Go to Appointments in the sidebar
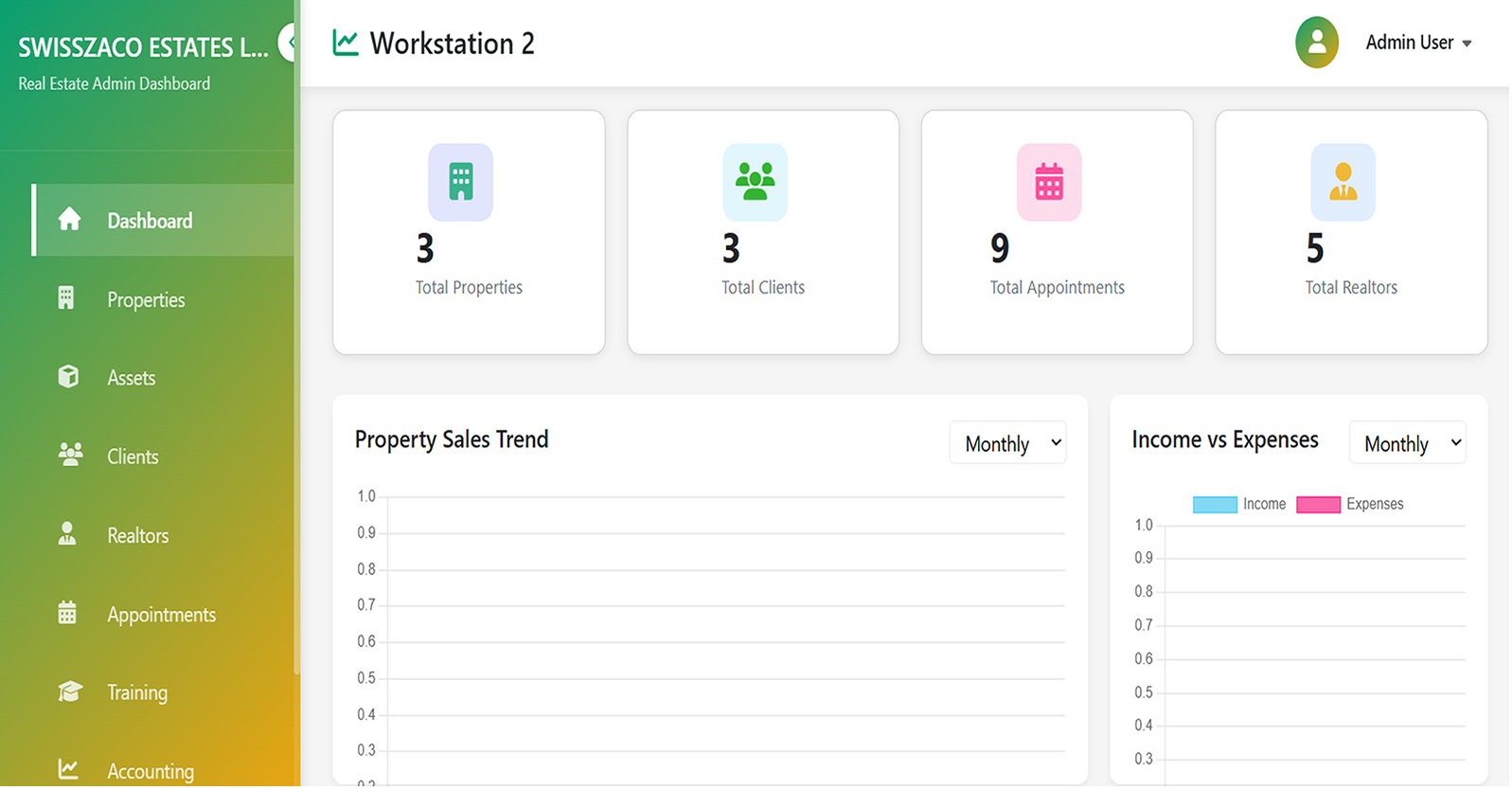The image size is (1512, 790). click(x=161, y=615)
